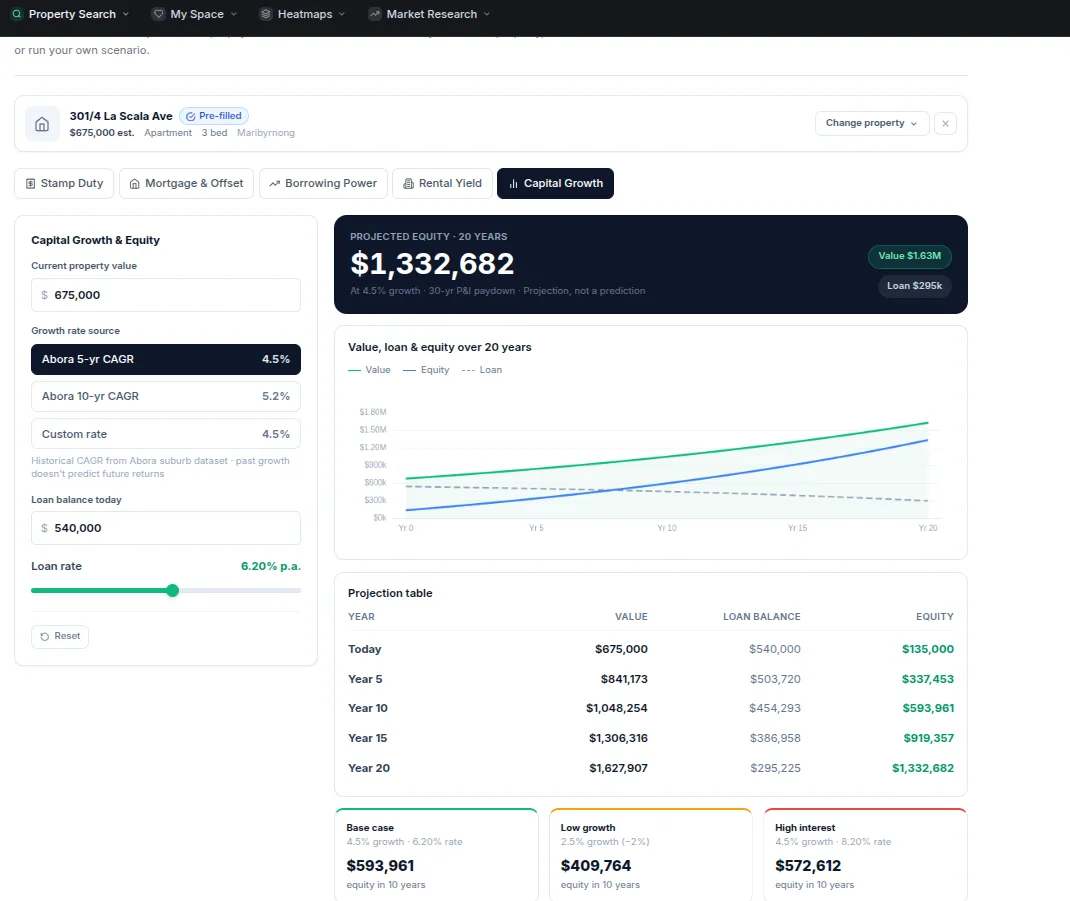This screenshot has height=901, width=1070.
Task: Open the Low growth scenario card
Action: pyautogui.click(x=651, y=855)
